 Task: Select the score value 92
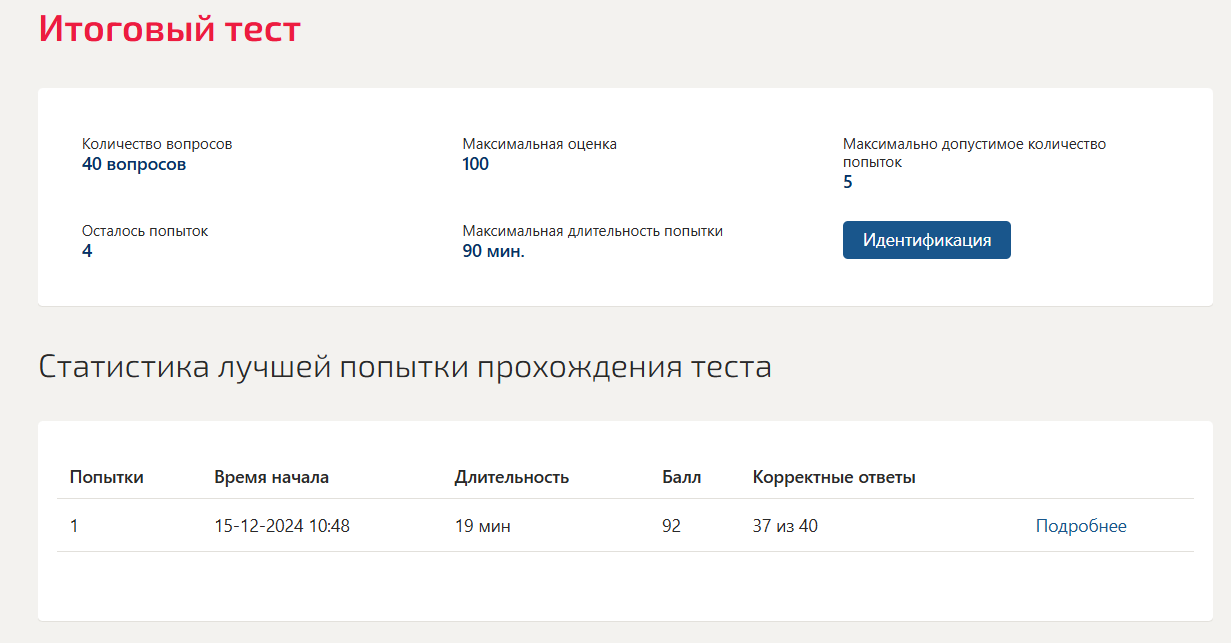pyautogui.click(x=671, y=526)
